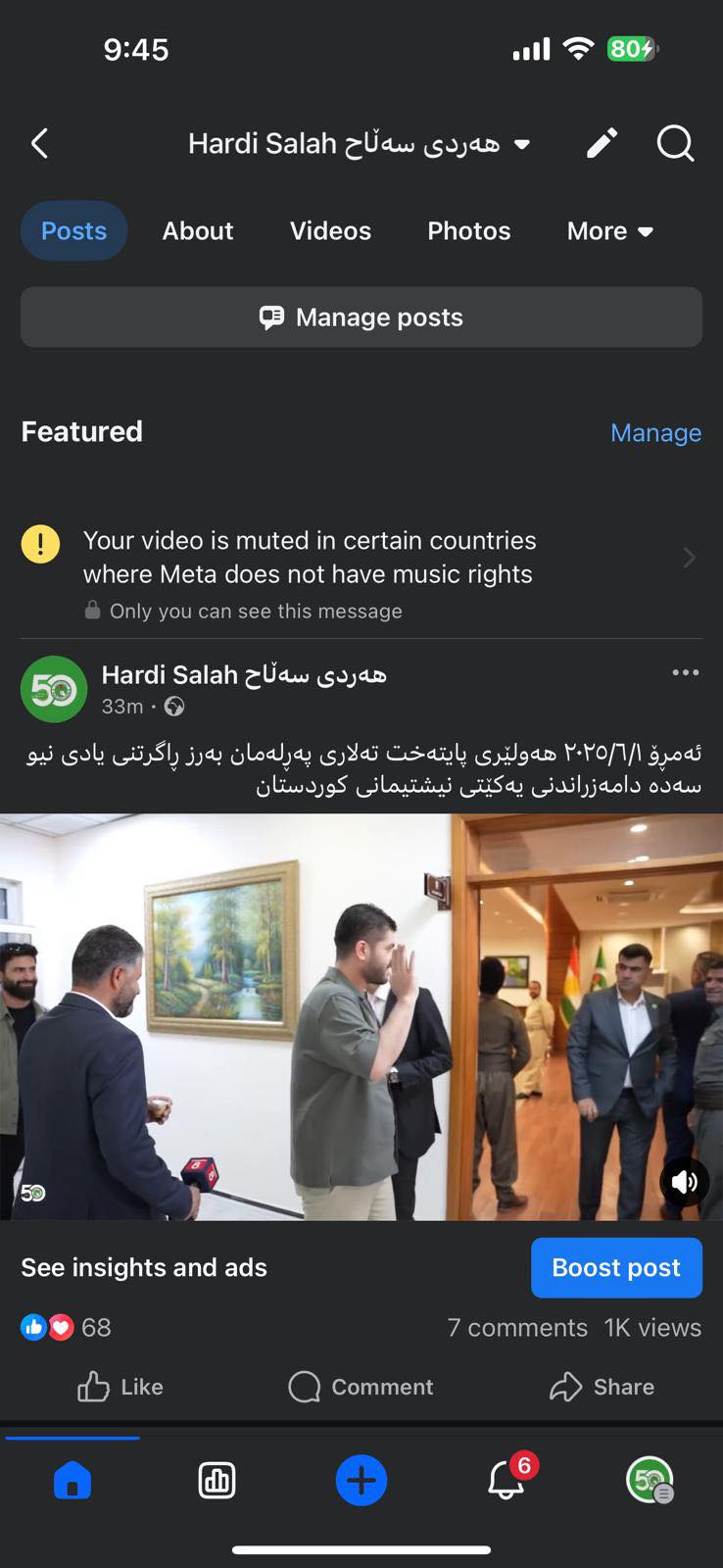Image resolution: width=723 pixels, height=1568 pixels.
Task: Tap the back arrow icon
Action: click(x=39, y=144)
